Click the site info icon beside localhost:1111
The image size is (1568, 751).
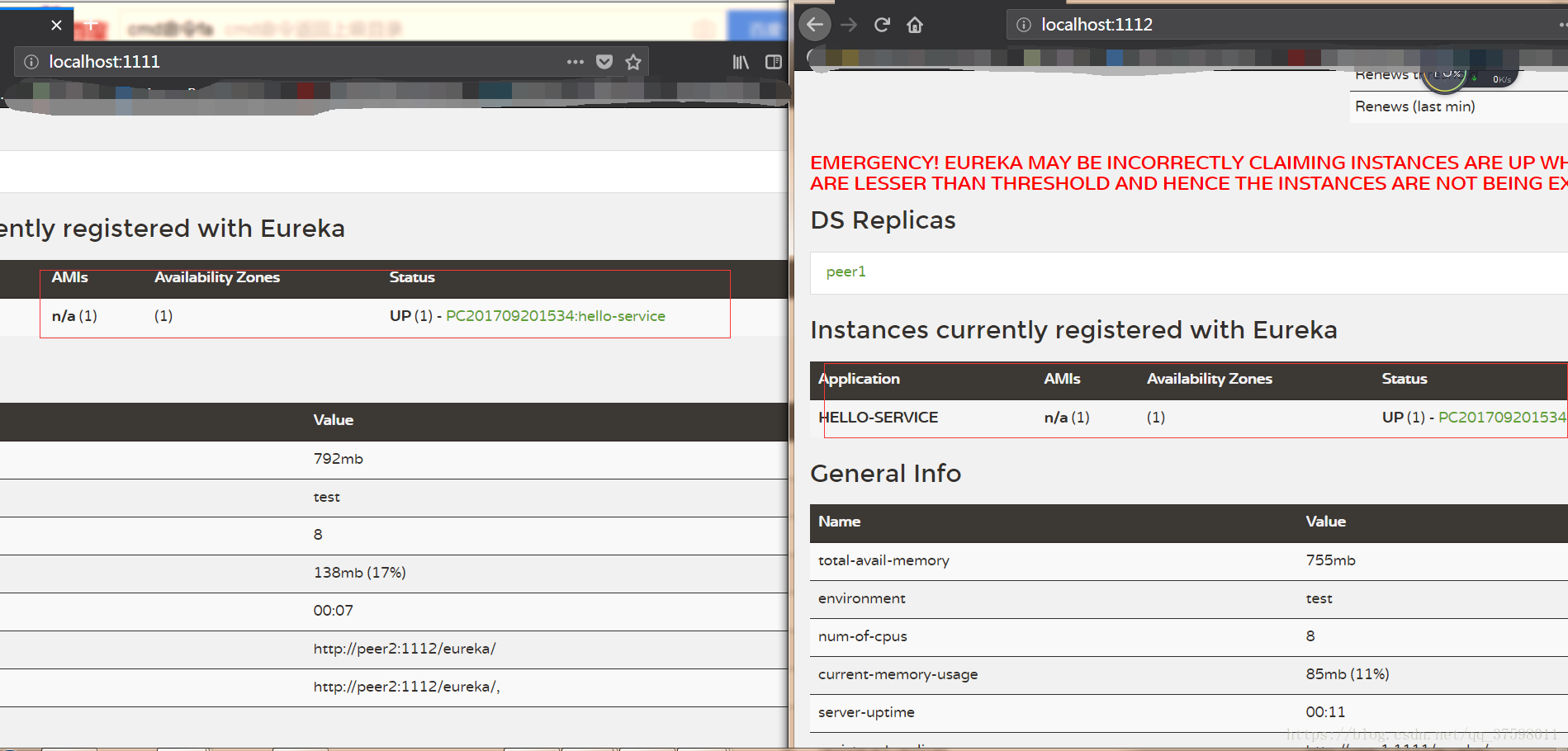click(31, 62)
